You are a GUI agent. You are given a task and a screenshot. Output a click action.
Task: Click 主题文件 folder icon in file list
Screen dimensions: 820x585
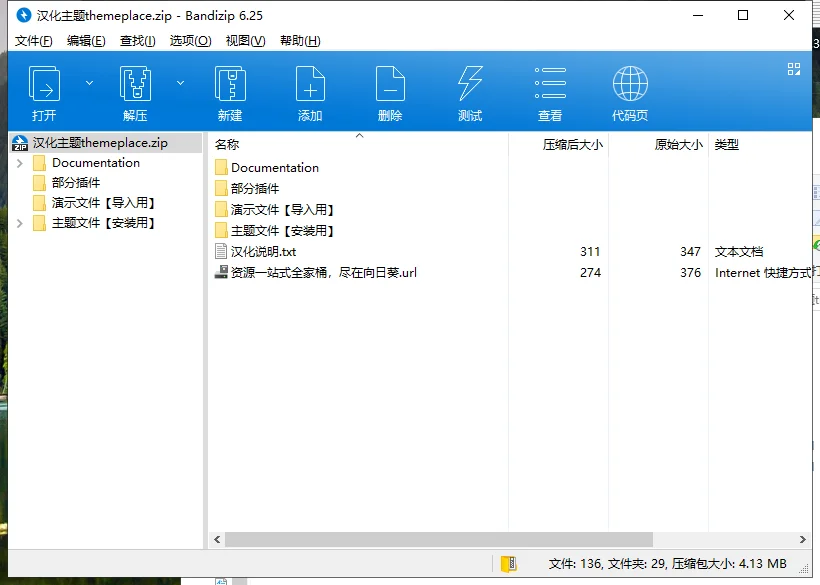[x=221, y=231]
